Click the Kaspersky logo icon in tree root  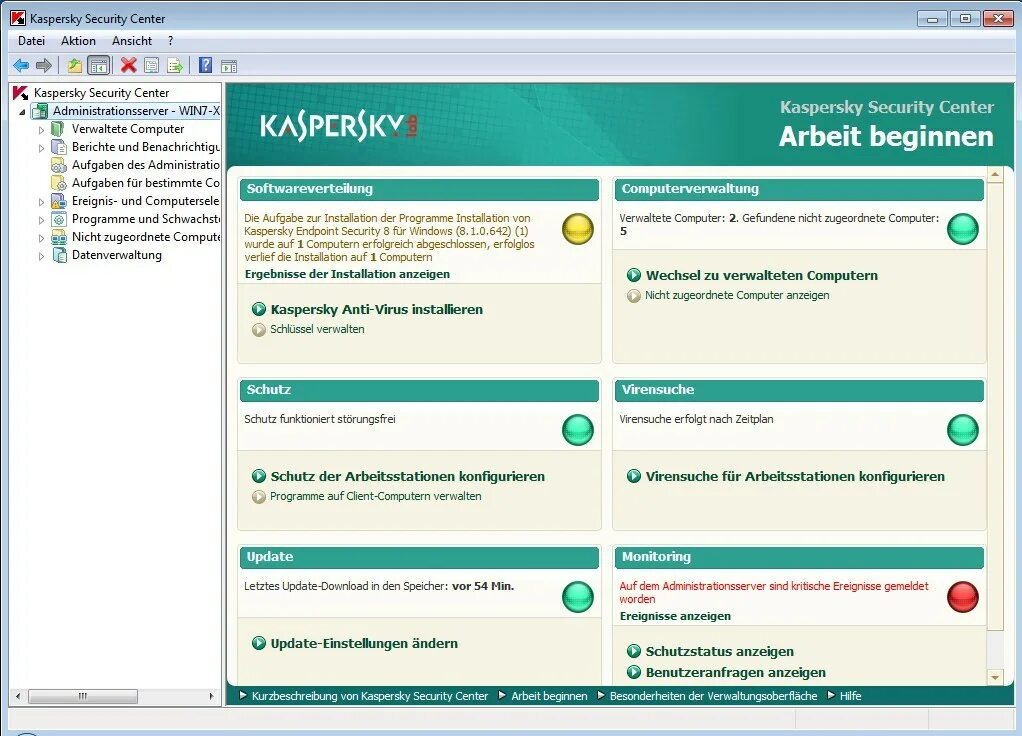pos(20,93)
